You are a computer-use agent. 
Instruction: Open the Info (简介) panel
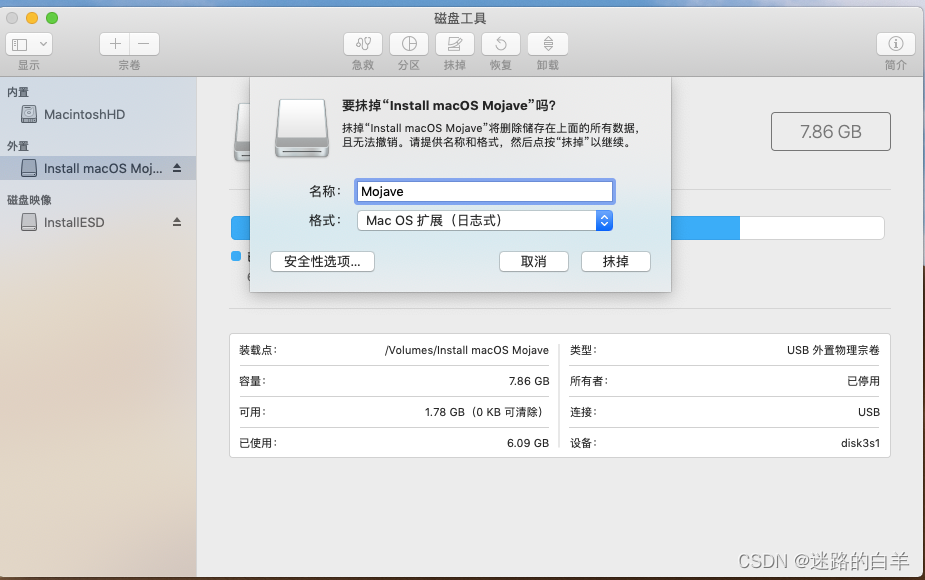tap(896, 44)
